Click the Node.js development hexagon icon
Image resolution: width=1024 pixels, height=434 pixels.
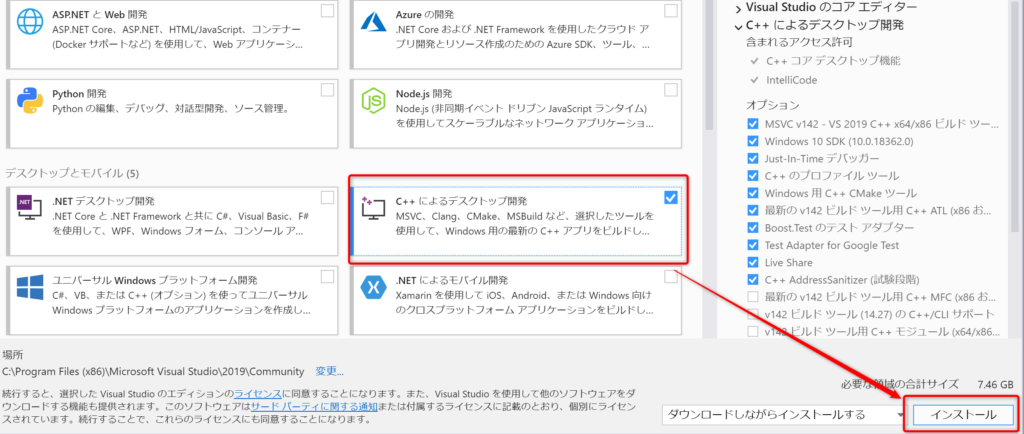[376, 103]
